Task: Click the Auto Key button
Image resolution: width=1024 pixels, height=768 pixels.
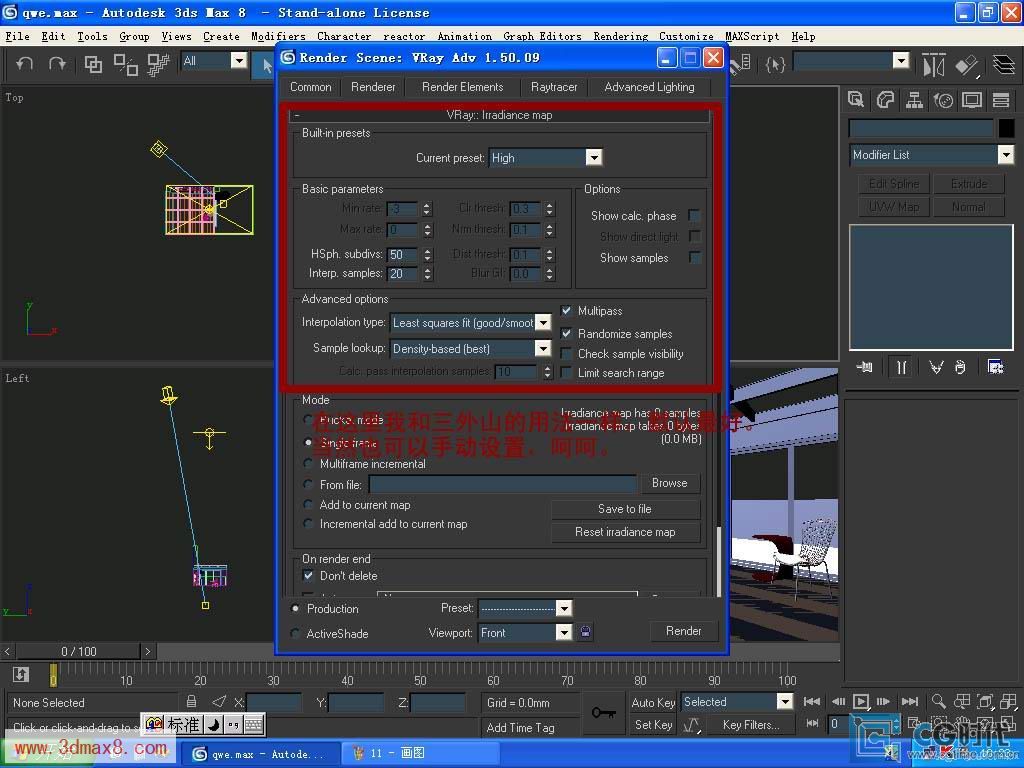Action: pyautogui.click(x=653, y=703)
